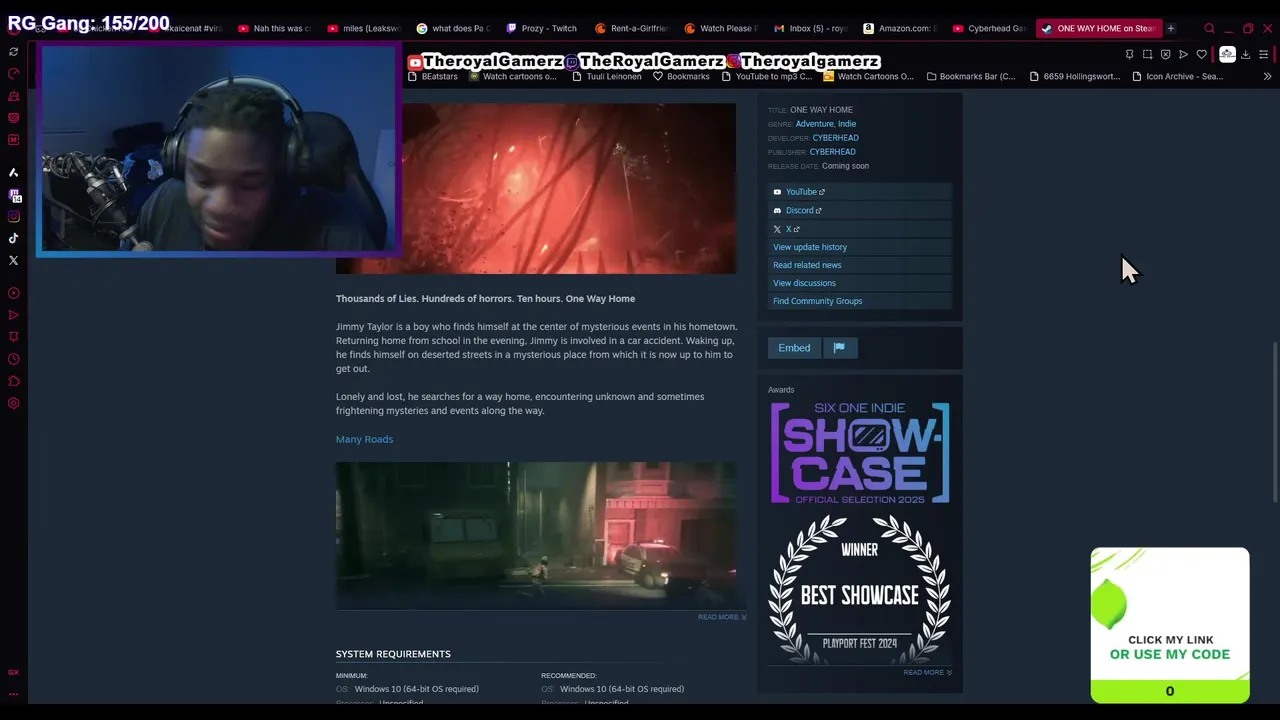The height and width of the screenshot is (720, 1280).
Task: Open the Bookmarks Bar folder
Action: [971, 76]
